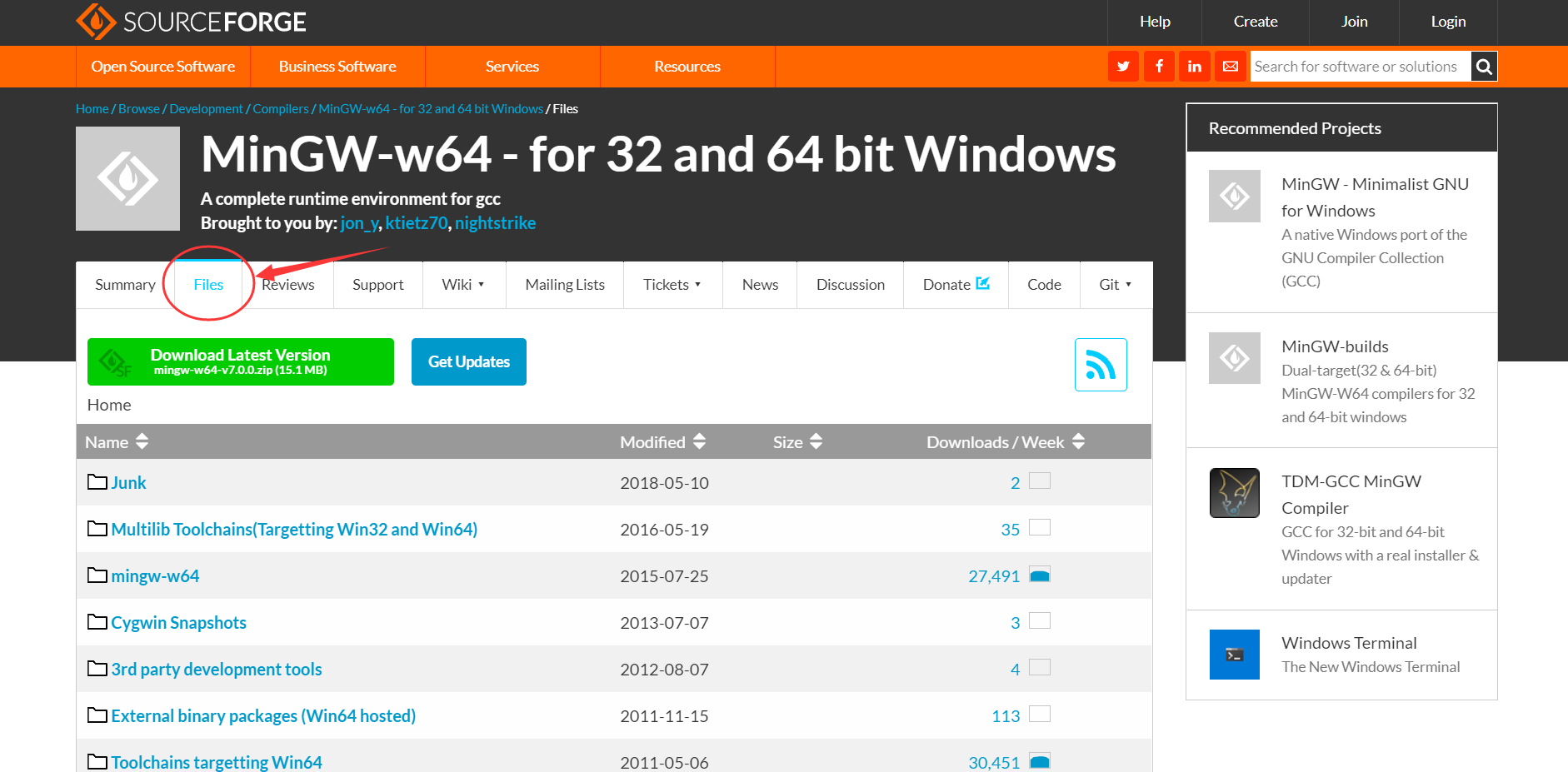Click folder icon beside mingw-w64
1568x772 pixels.
tap(97, 575)
